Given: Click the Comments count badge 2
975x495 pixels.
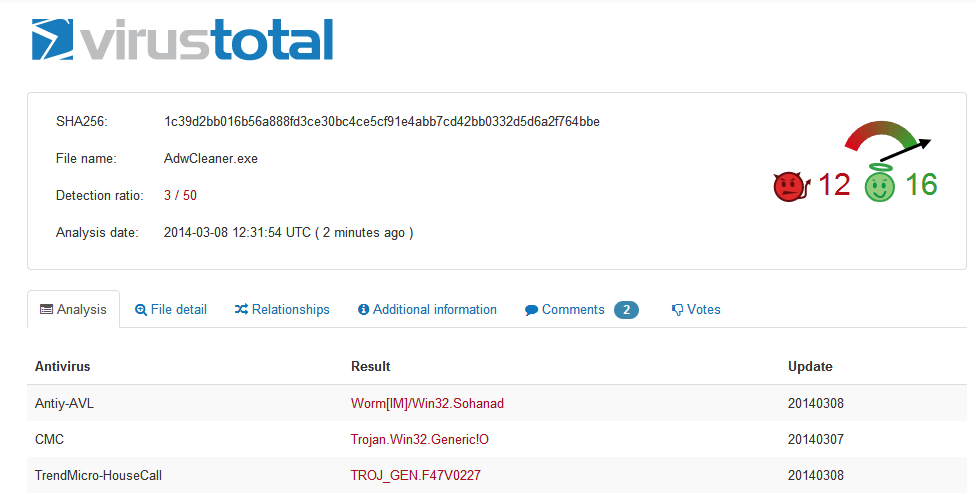Looking at the screenshot, I should coord(626,310).
